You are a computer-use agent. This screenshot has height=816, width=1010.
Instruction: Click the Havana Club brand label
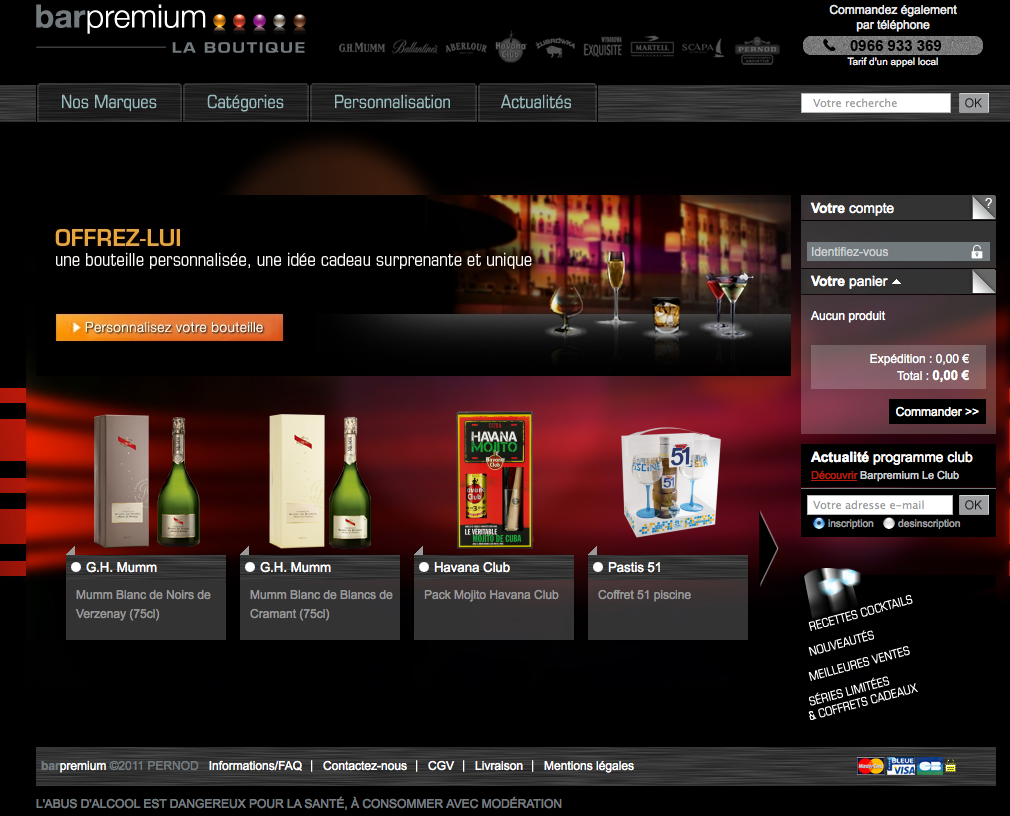[x=472, y=567]
